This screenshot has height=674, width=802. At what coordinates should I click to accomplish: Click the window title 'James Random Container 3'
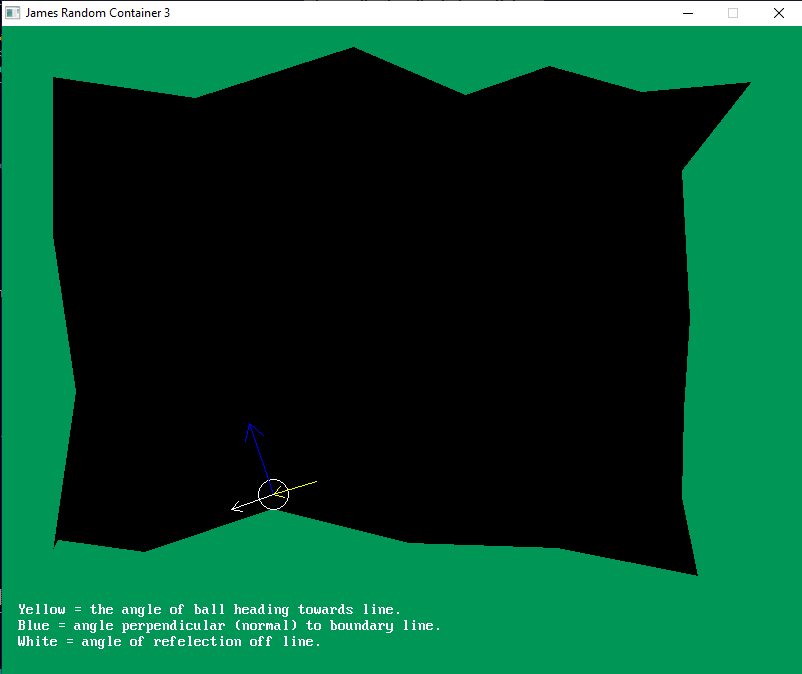pos(98,13)
